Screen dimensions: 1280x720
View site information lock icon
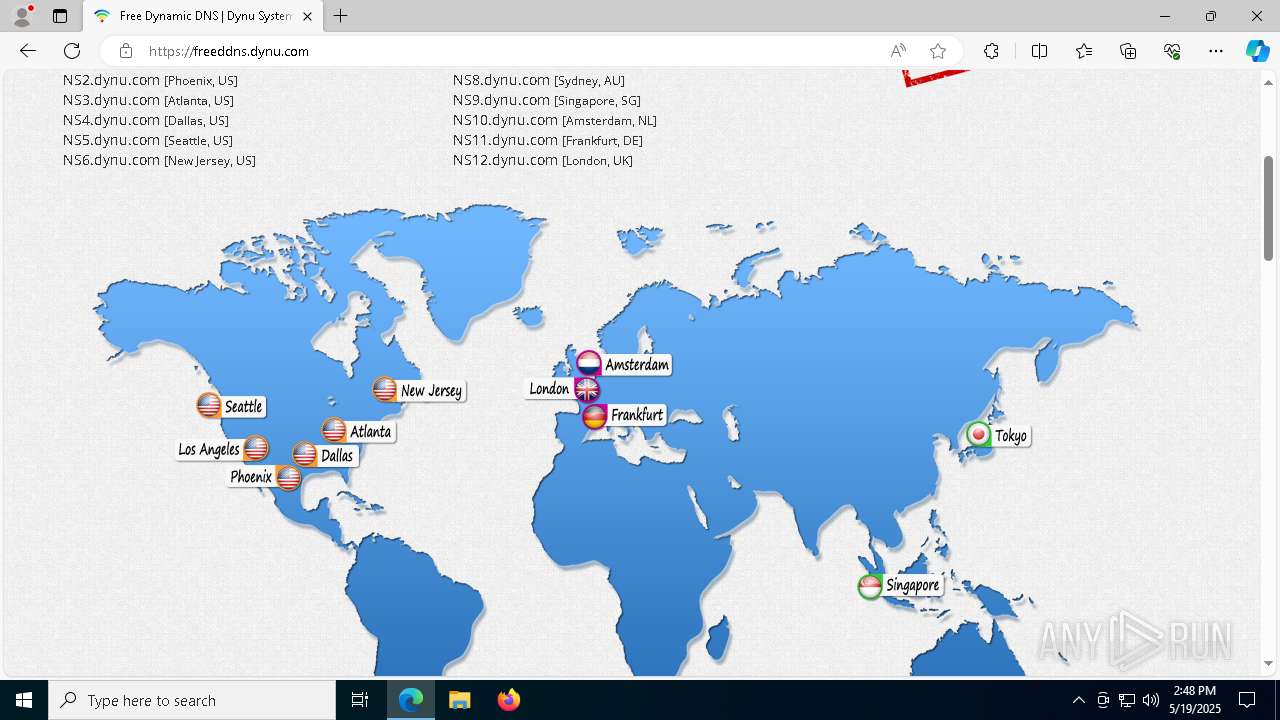coord(126,51)
